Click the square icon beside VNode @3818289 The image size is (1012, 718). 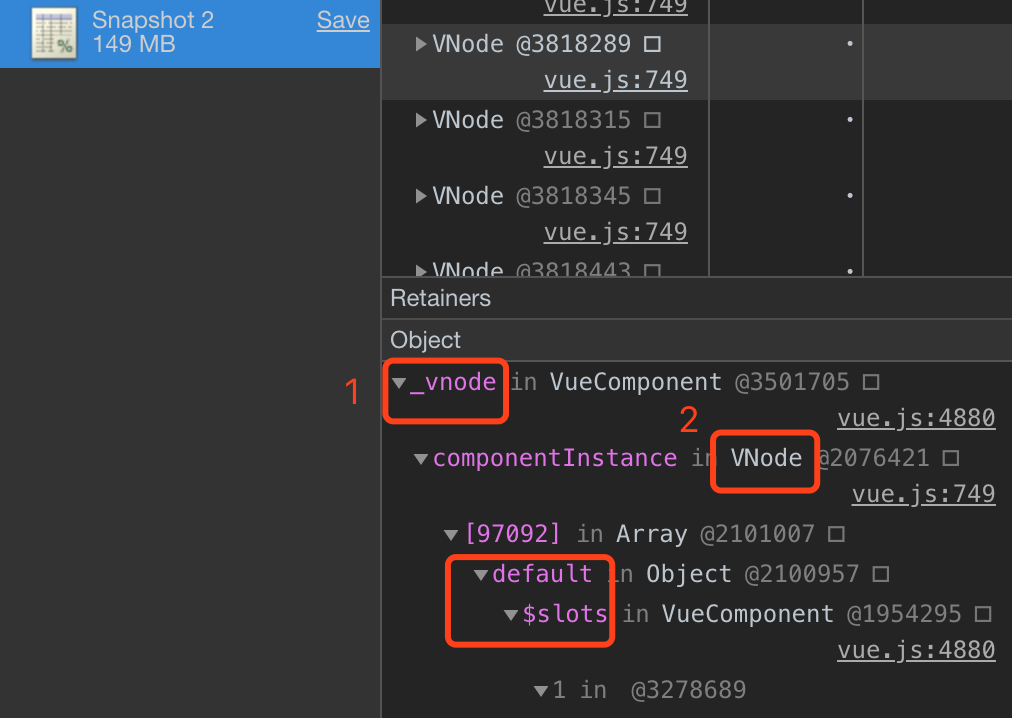click(653, 44)
